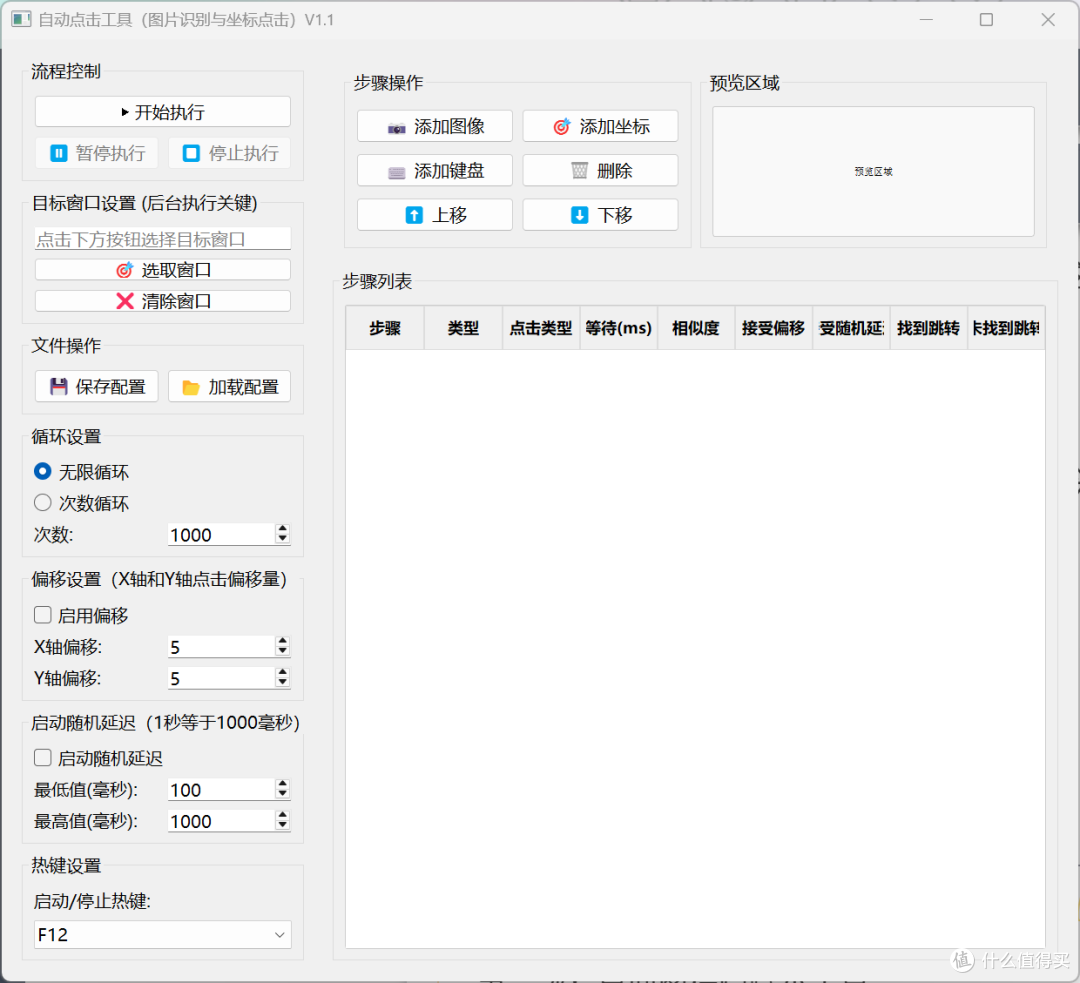Close the auto-click tool window

click(x=1048, y=19)
